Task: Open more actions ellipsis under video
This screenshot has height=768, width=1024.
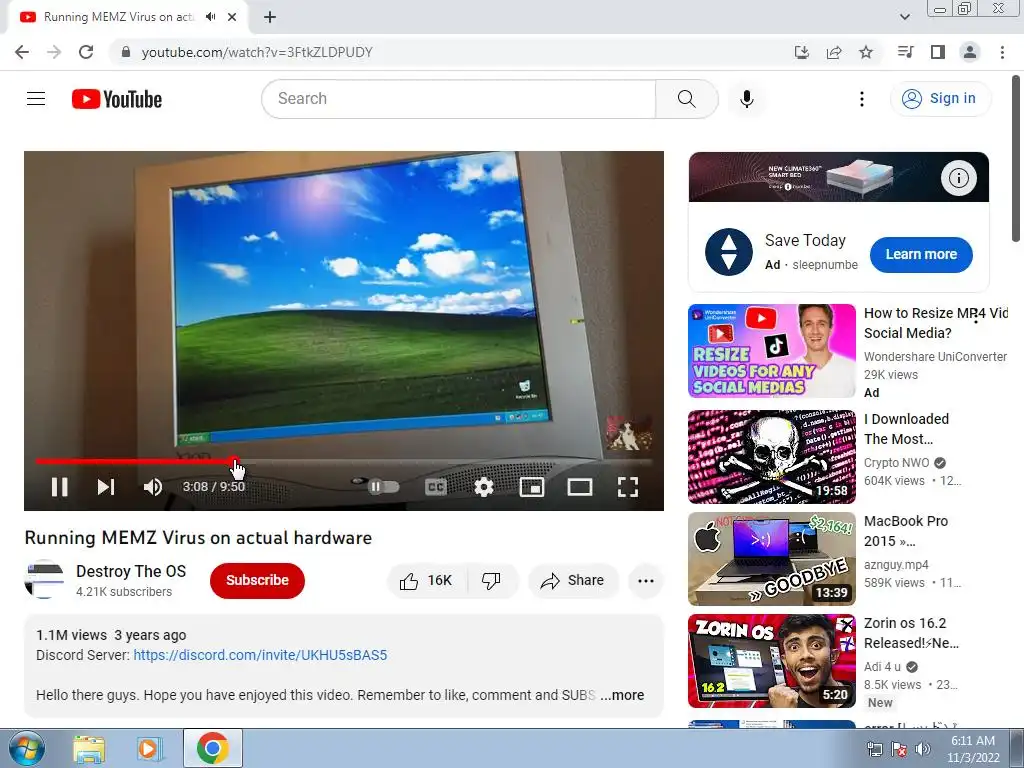Action: [646, 581]
